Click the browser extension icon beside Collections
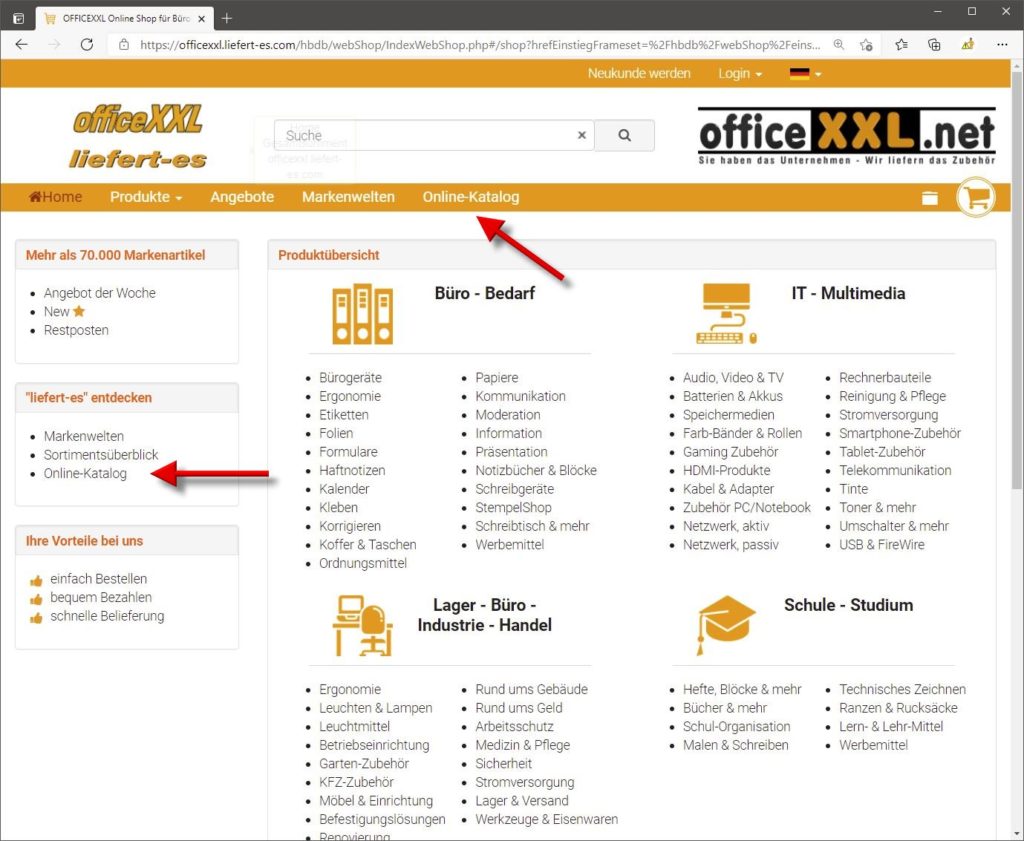The height and width of the screenshot is (841, 1024). (x=967, y=44)
